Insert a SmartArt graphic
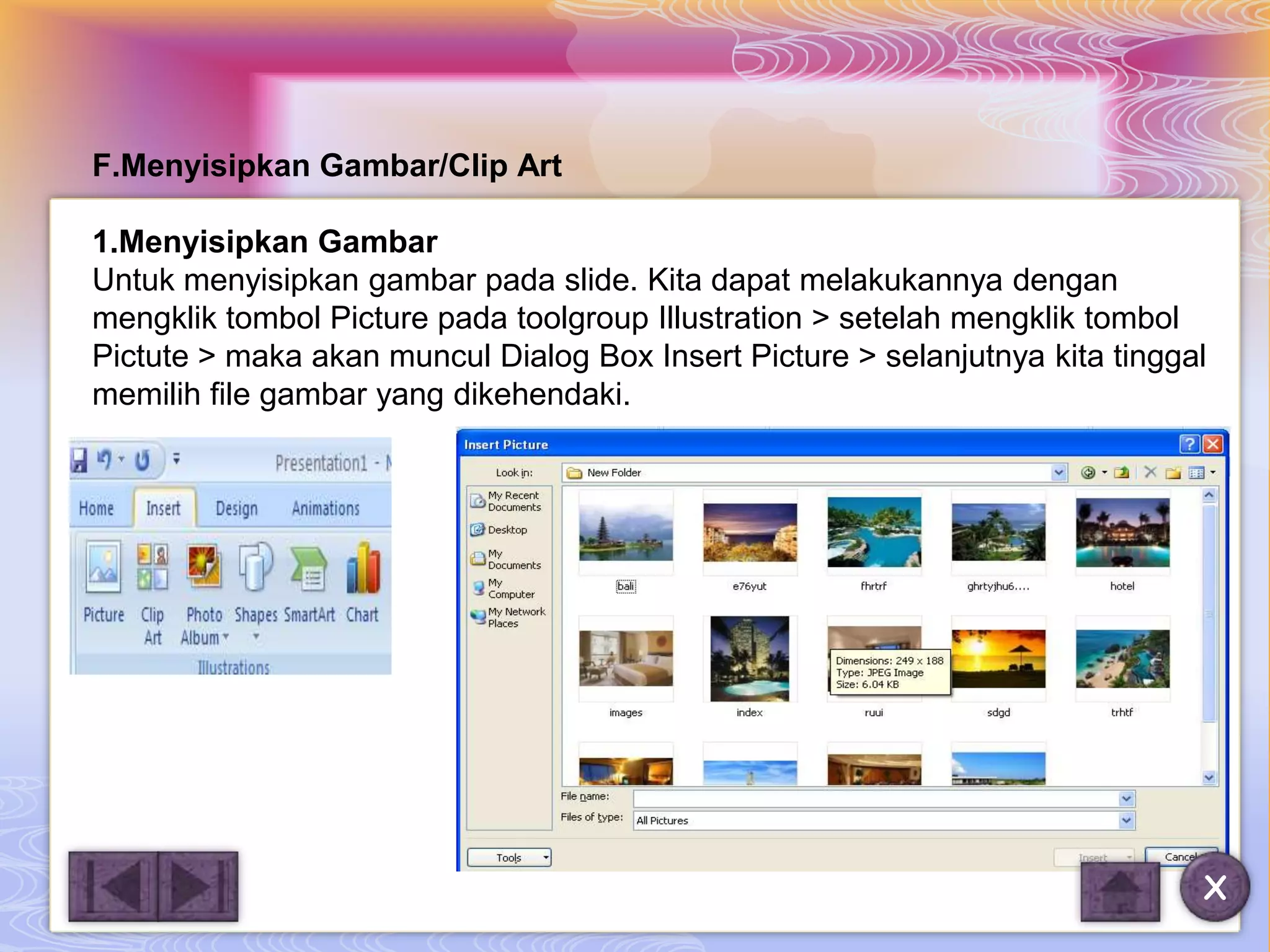This screenshot has height=952, width=1270. coord(309,583)
